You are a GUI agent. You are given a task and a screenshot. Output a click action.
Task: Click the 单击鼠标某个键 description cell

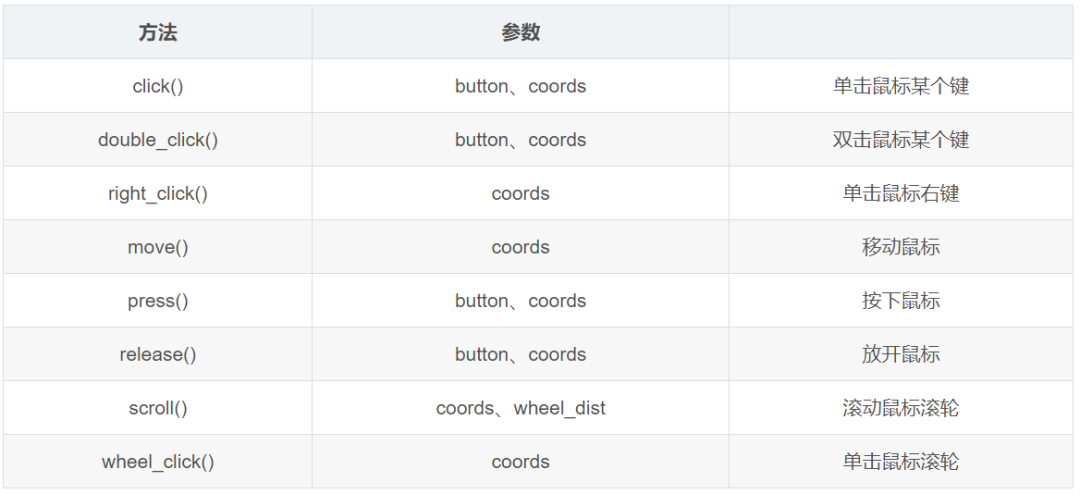900,86
